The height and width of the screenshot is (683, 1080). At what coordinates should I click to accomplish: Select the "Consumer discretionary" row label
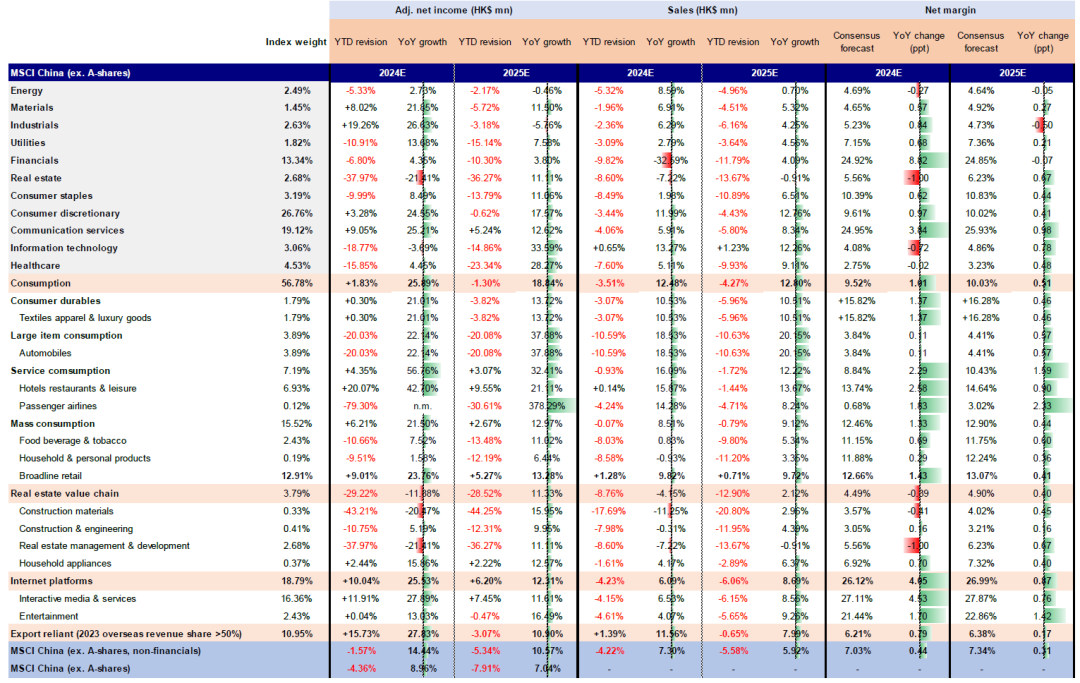[65, 213]
